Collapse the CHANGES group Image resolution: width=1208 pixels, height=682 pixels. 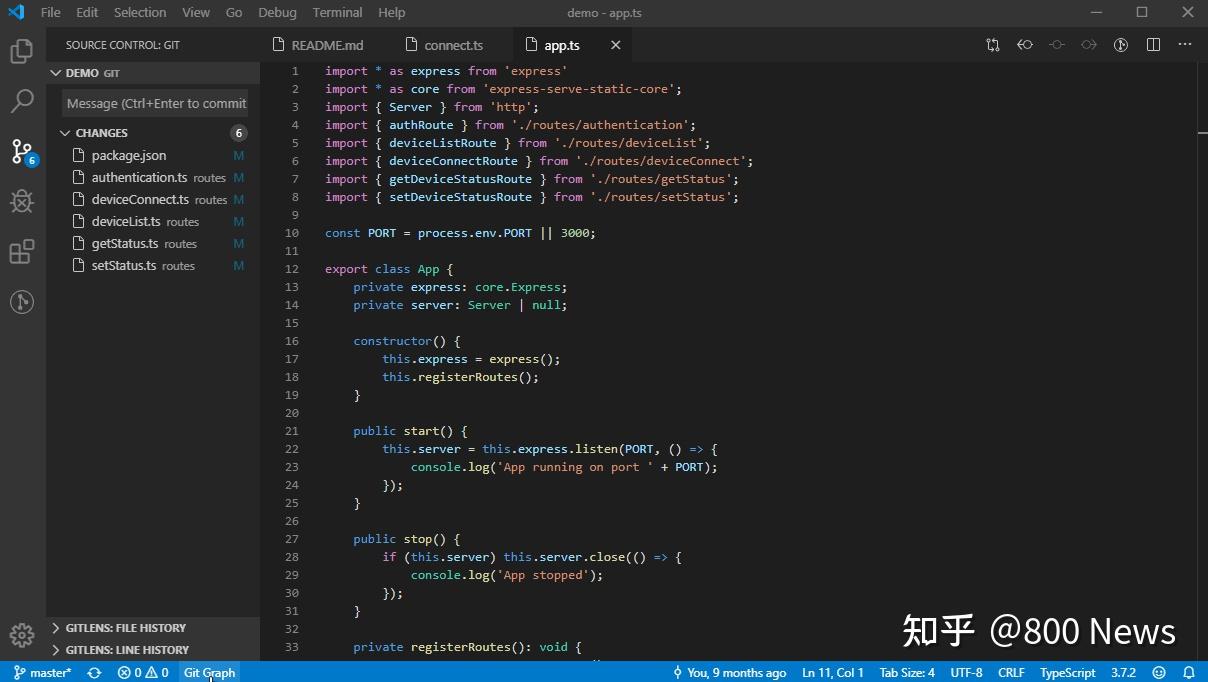point(153,133)
